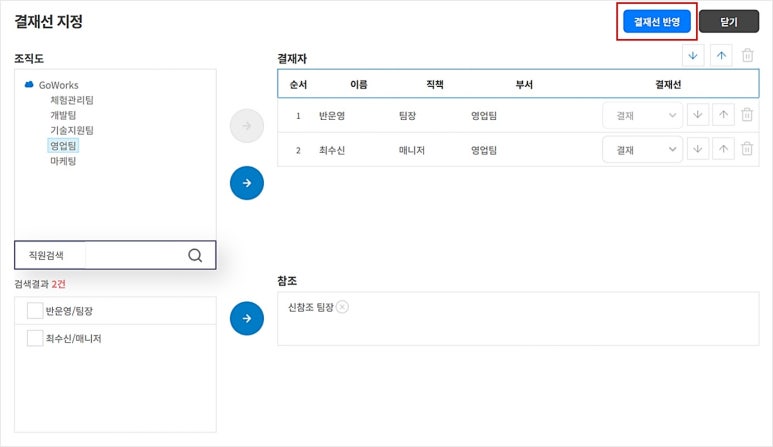Move 최수신 up using its row arrow

pyautogui.click(x=721, y=150)
